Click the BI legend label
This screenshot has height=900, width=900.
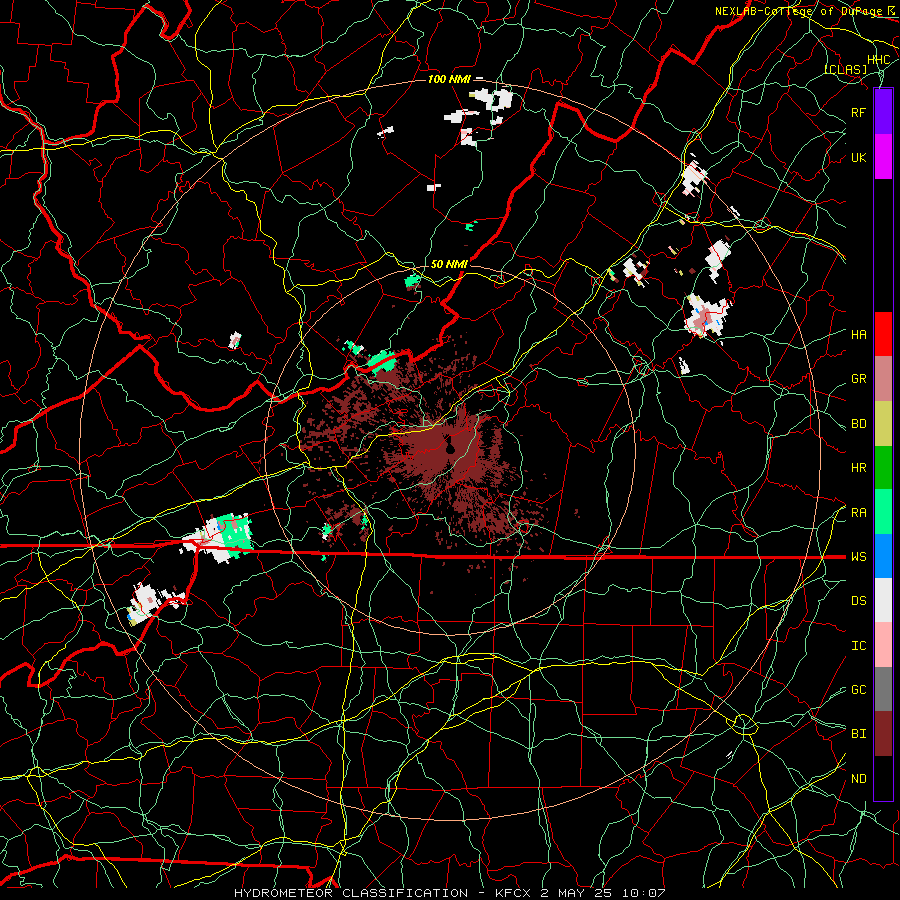(859, 734)
